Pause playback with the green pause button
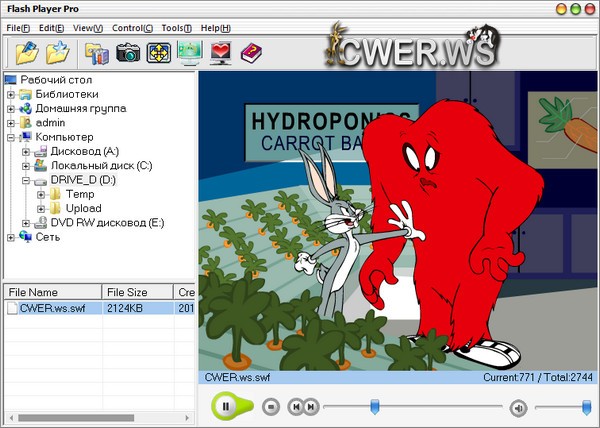 [x=226, y=406]
